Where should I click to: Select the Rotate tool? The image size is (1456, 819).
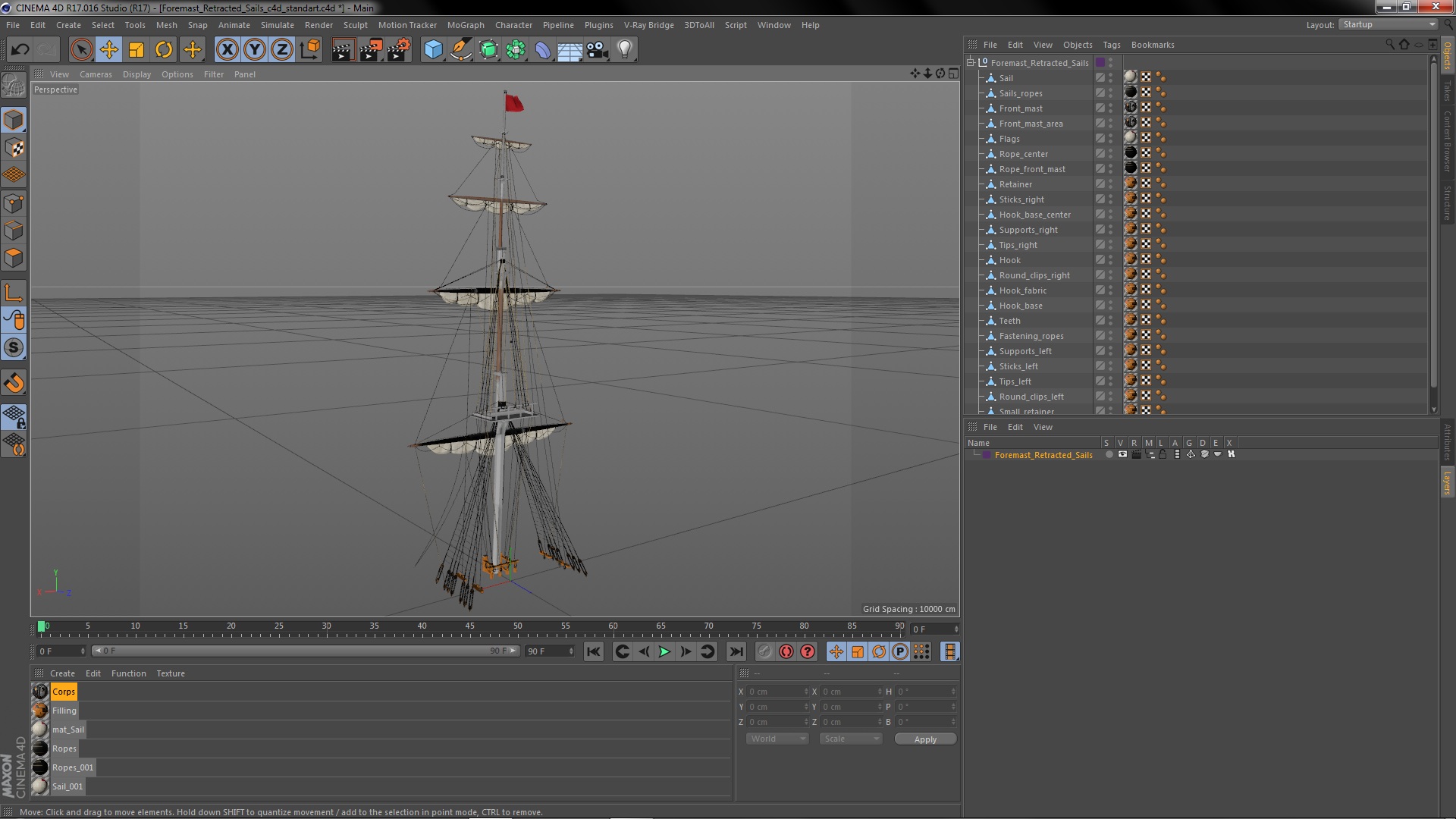point(164,50)
